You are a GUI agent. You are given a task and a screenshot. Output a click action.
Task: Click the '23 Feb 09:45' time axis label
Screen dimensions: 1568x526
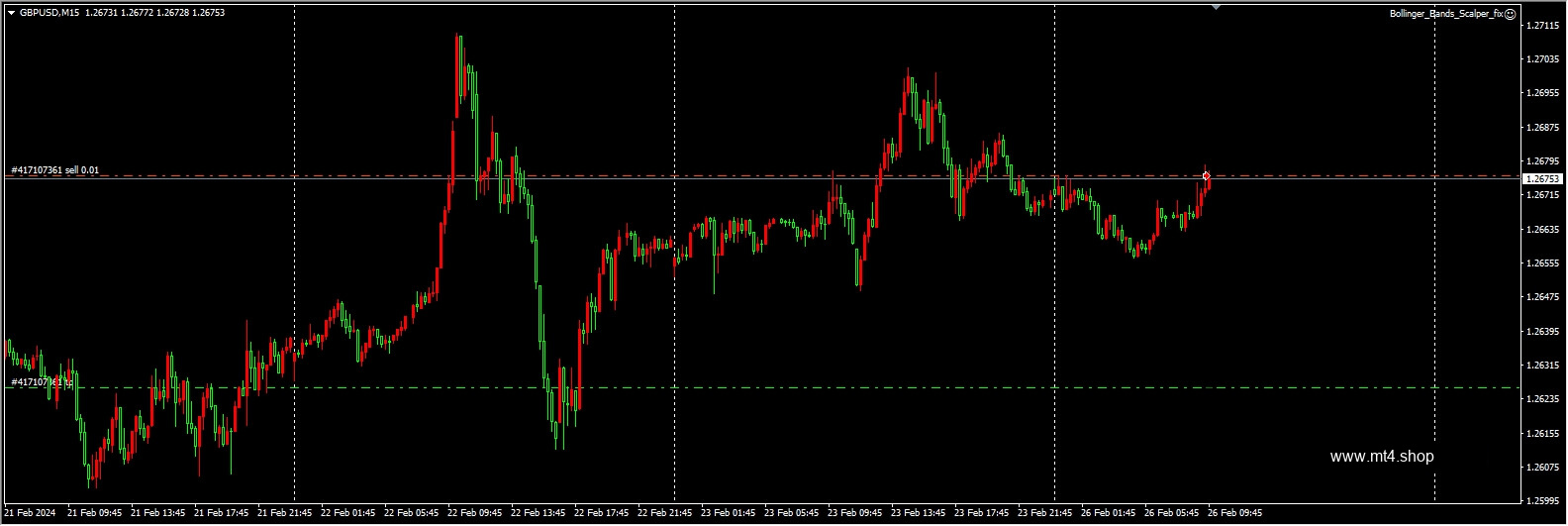pos(854,513)
